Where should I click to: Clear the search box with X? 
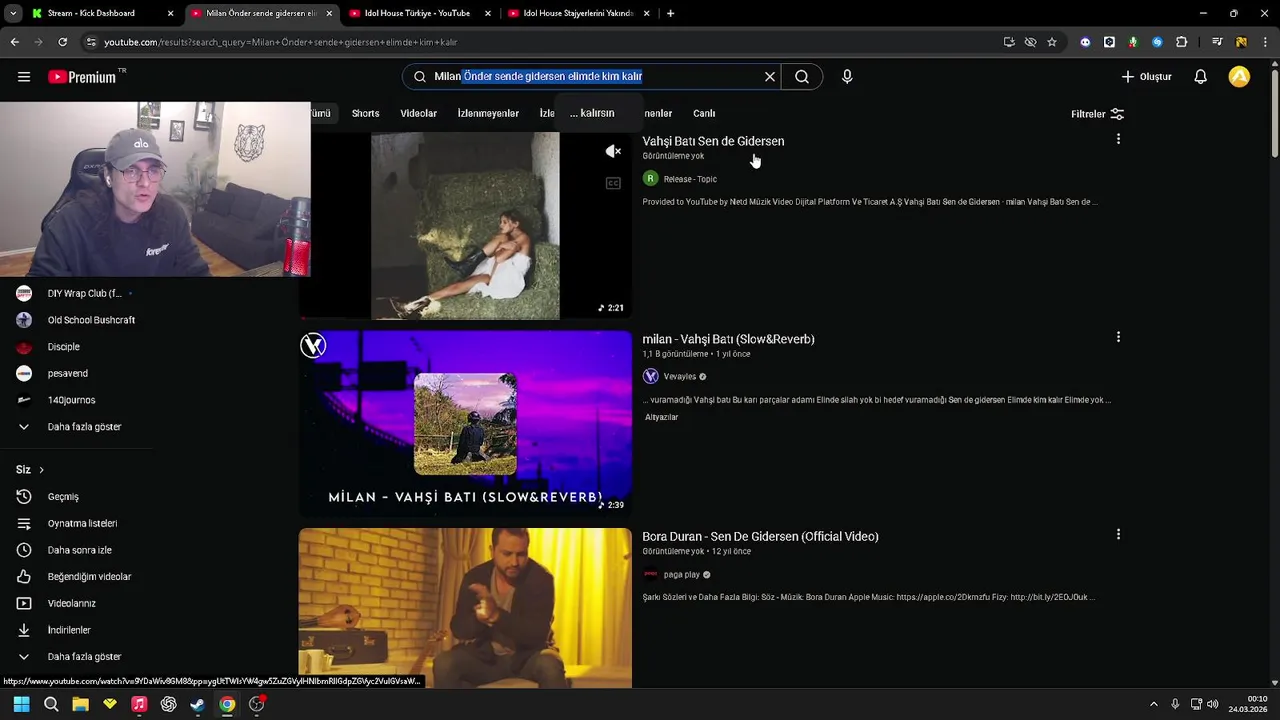click(770, 77)
